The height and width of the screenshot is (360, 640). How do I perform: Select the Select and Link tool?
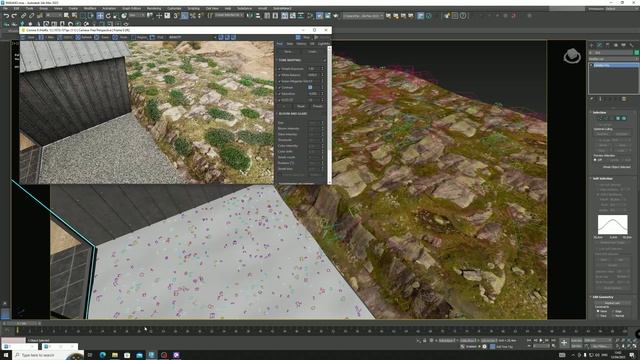point(24,16)
